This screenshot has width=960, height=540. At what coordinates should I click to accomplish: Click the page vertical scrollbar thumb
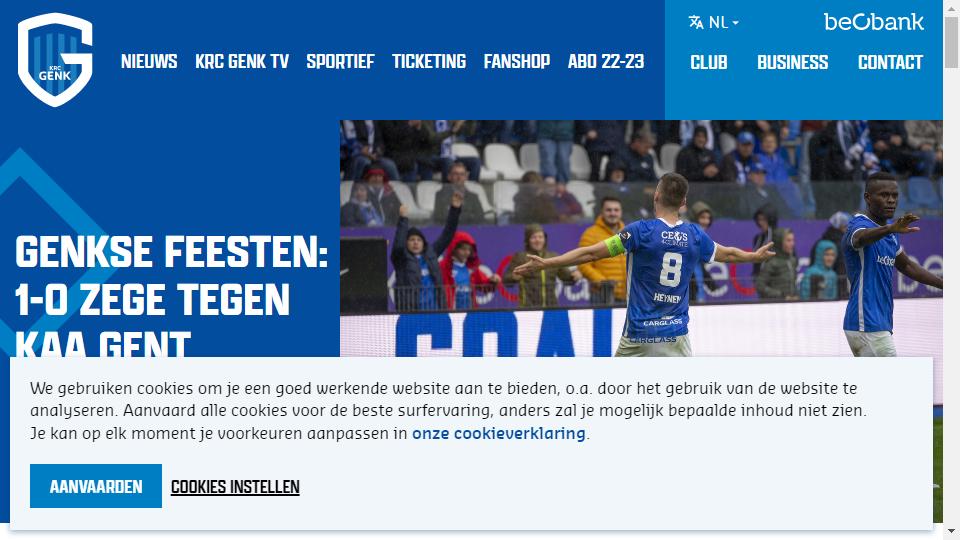(951, 42)
